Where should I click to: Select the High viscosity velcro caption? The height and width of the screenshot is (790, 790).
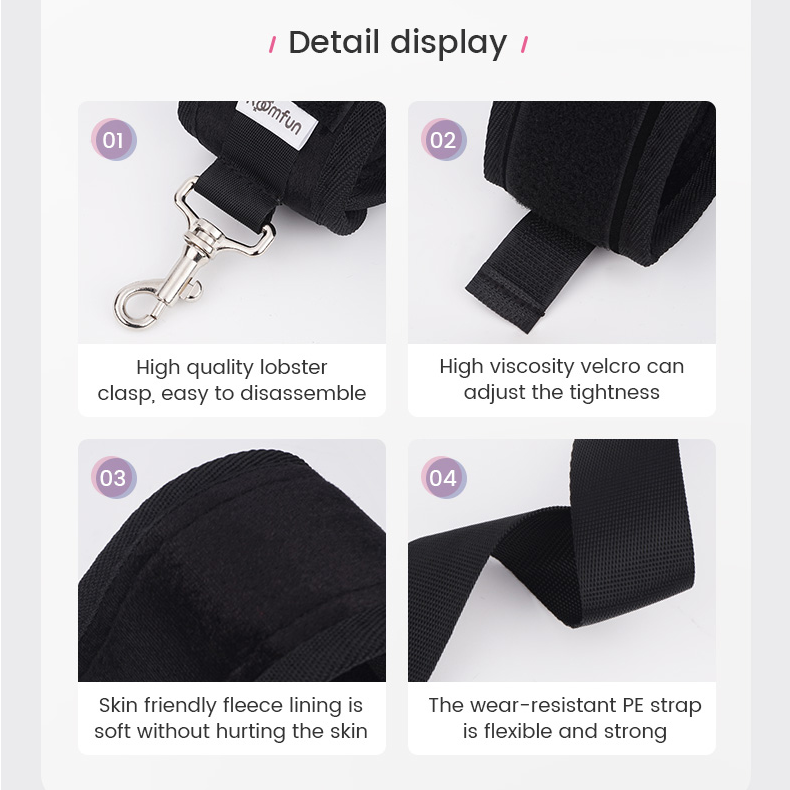point(562,379)
